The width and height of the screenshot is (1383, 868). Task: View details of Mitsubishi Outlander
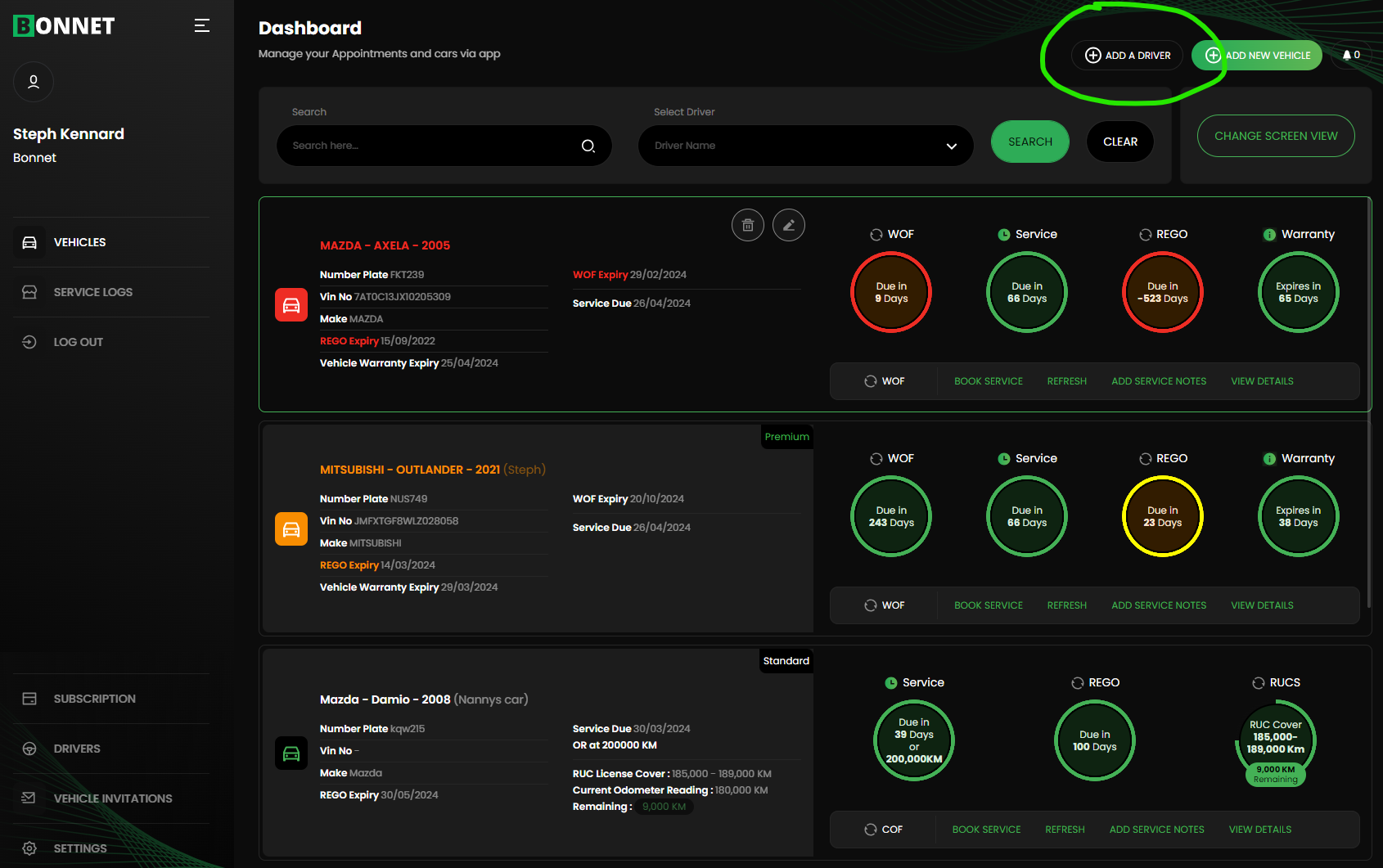pyautogui.click(x=1263, y=605)
